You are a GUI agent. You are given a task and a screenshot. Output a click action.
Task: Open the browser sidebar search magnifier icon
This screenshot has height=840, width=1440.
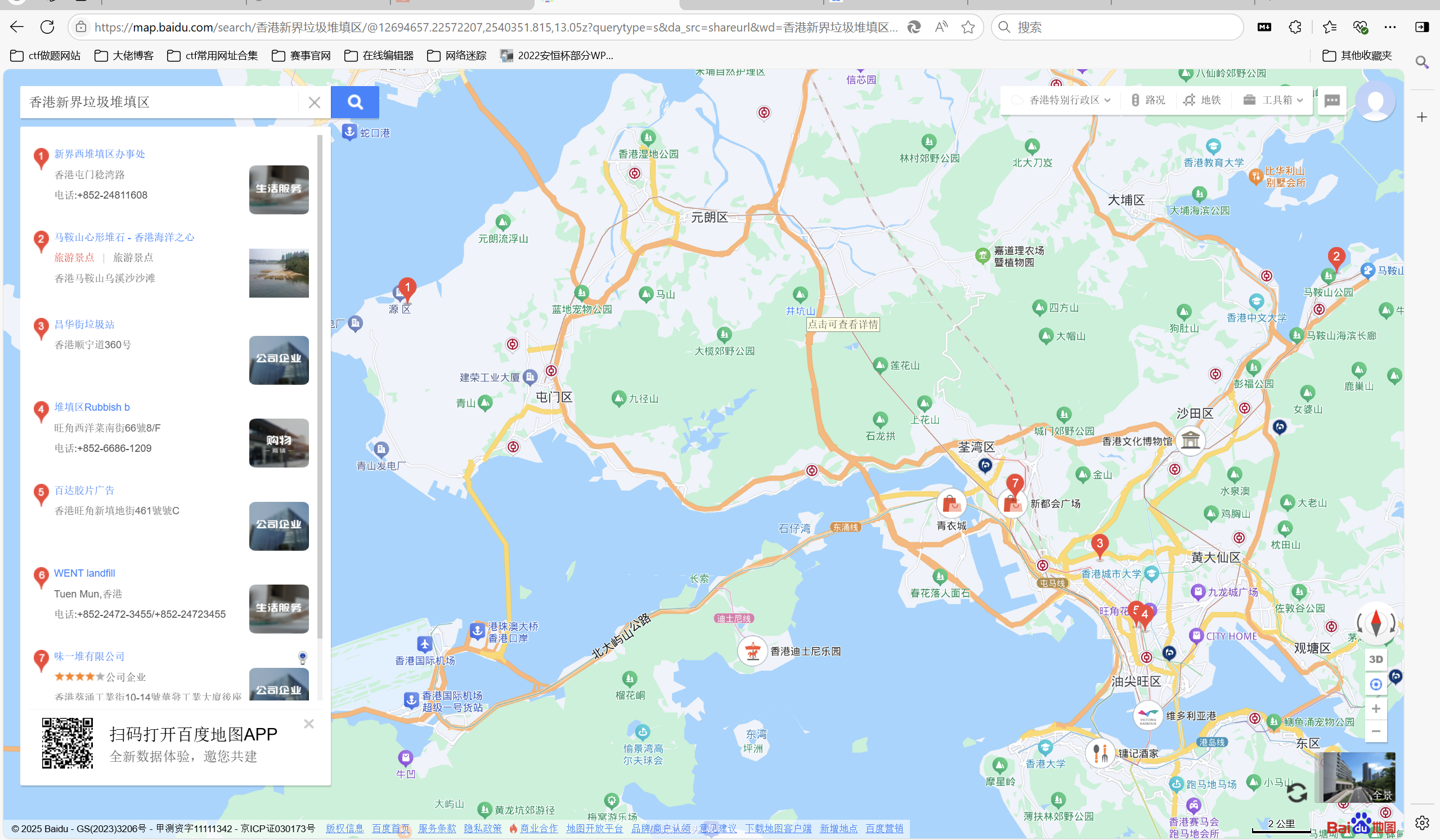(1422, 62)
